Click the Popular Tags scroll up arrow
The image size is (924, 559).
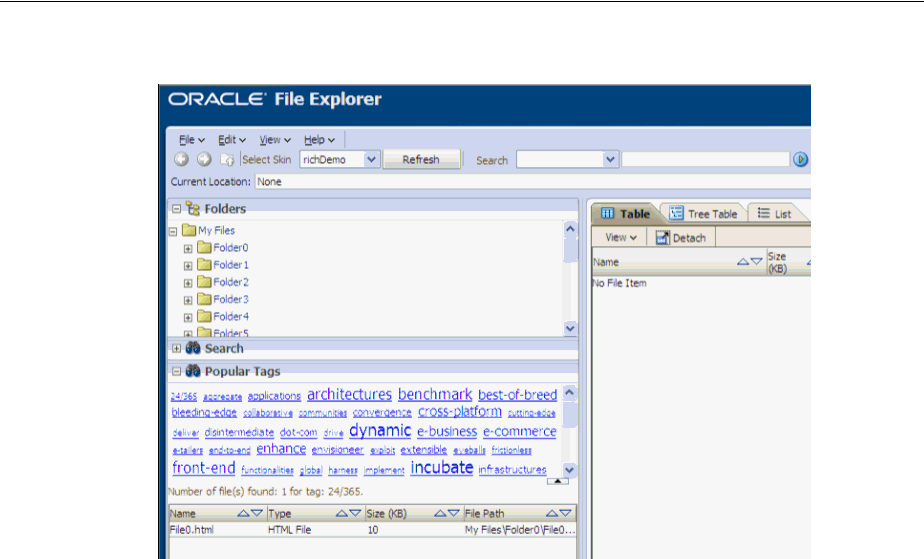click(x=569, y=392)
